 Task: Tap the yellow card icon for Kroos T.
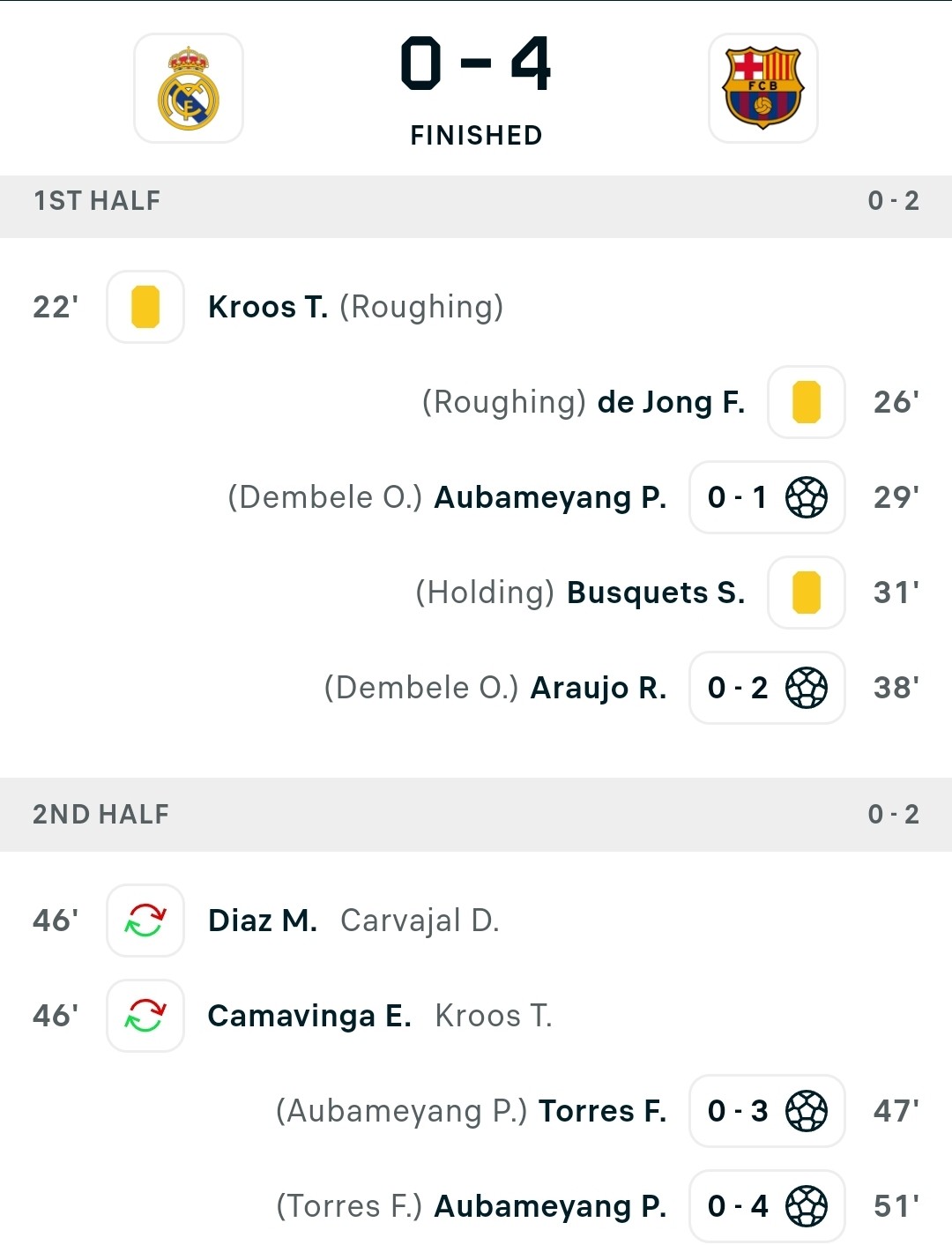point(145,307)
